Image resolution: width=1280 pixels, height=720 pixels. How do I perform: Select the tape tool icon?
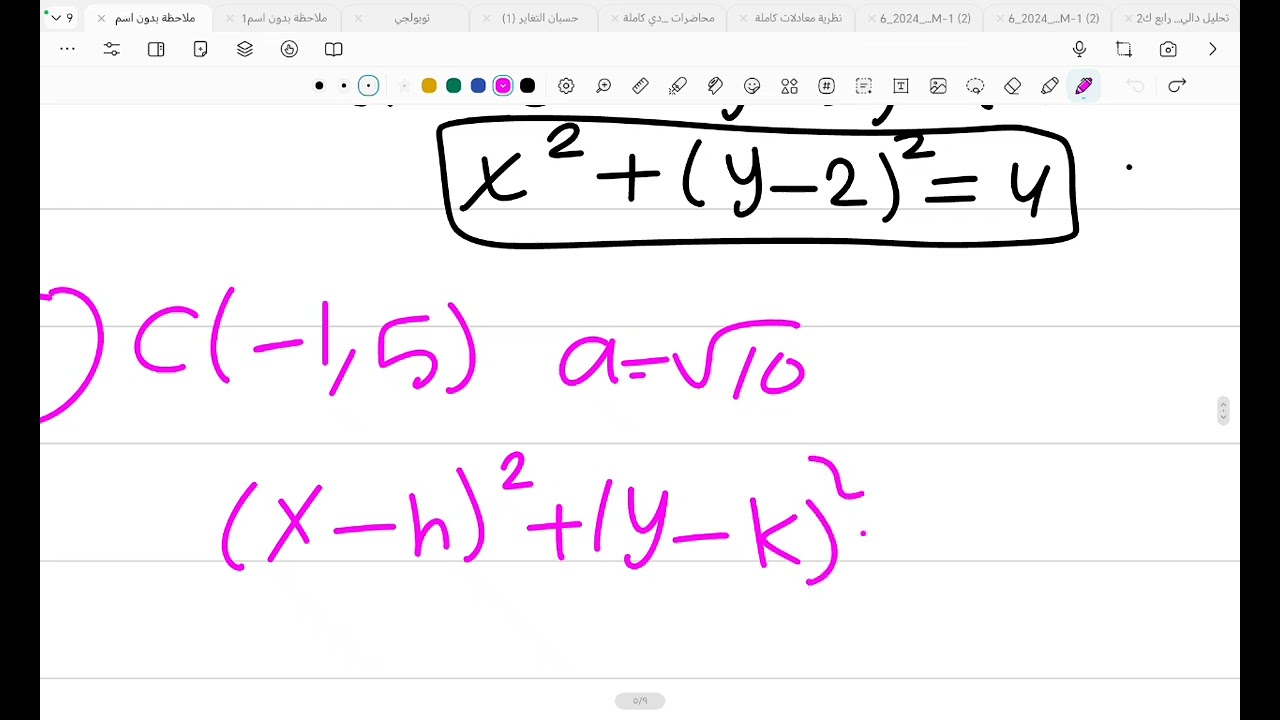click(x=715, y=86)
